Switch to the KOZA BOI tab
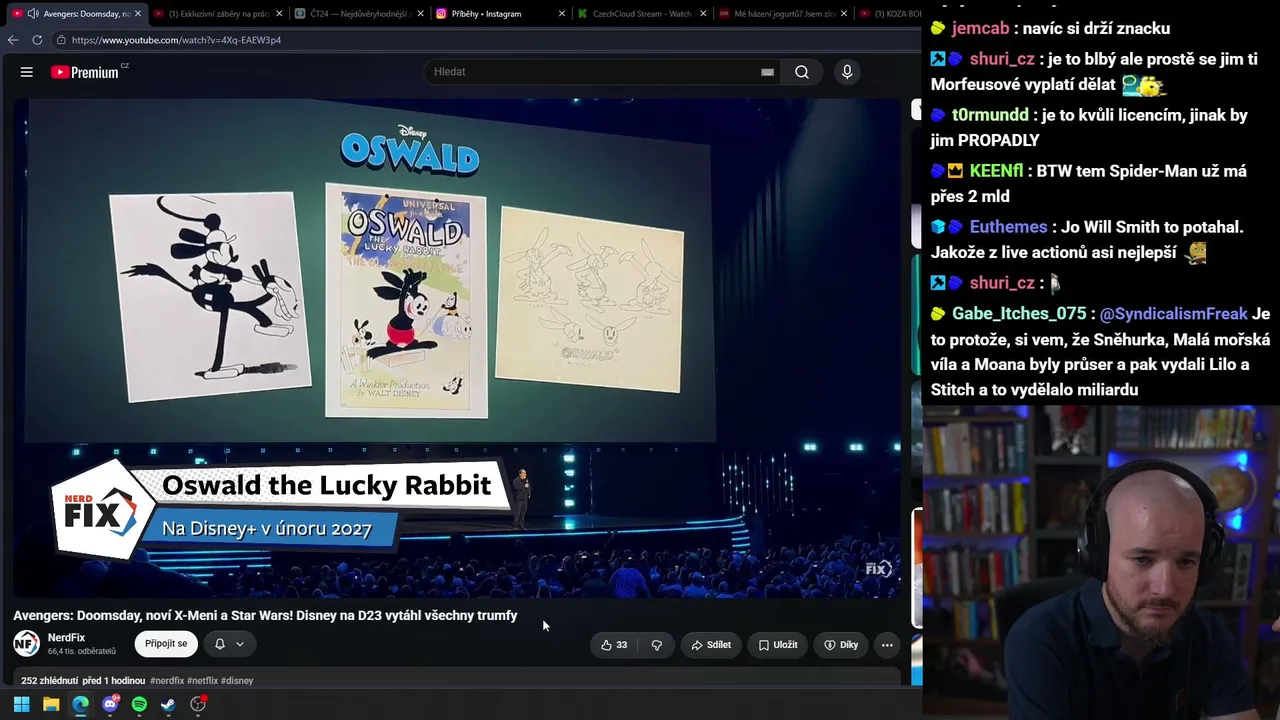1280x720 pixels. [890, 14]
